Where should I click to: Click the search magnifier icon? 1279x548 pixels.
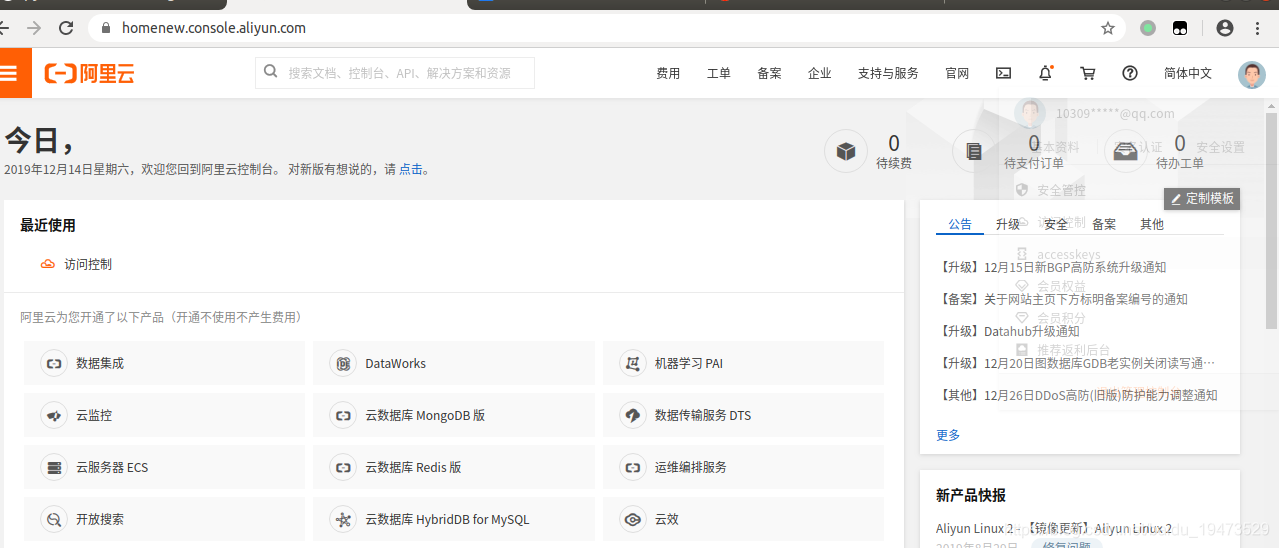click(271, 72)
